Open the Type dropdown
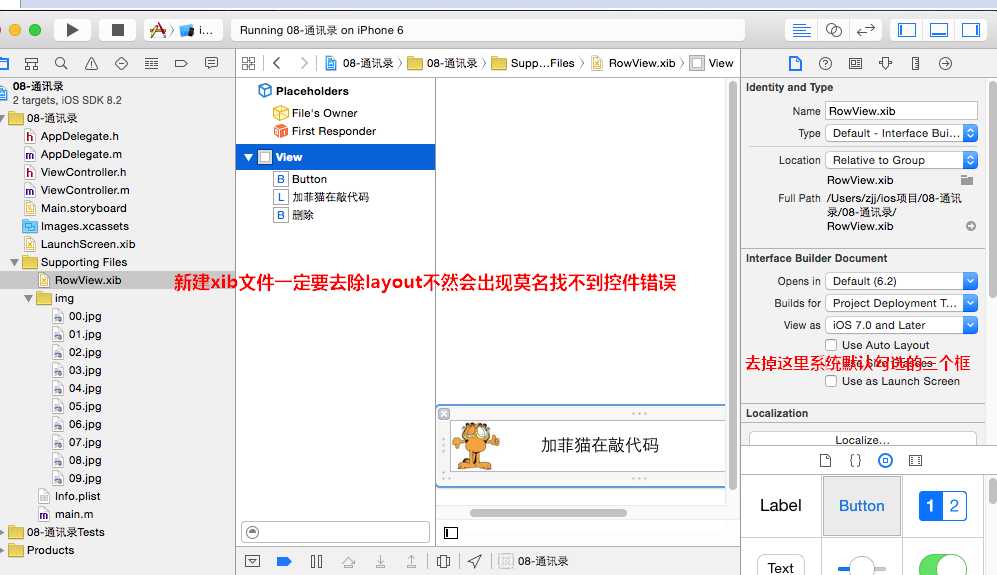997x575 pixels. [x=901, y=134]
